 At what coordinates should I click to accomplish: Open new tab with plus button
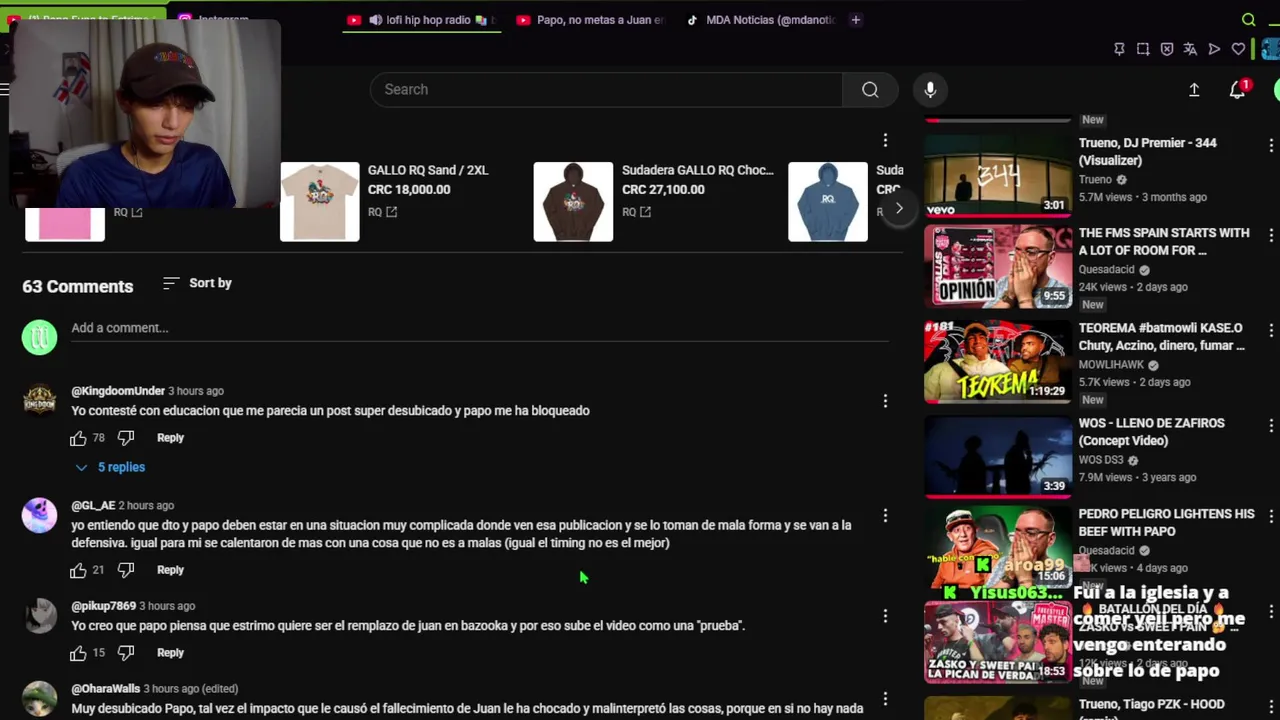(x=855, y=20)
